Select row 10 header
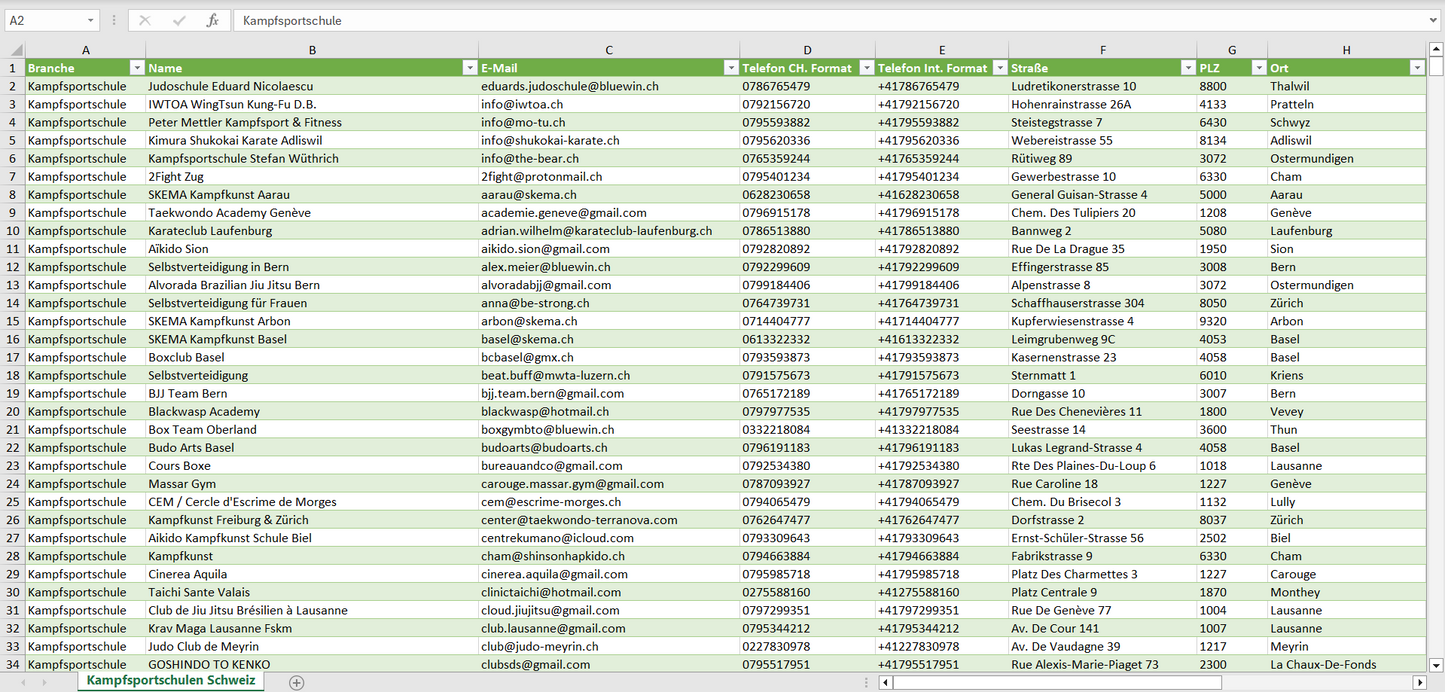1445x692 pixels. [13, 231]
